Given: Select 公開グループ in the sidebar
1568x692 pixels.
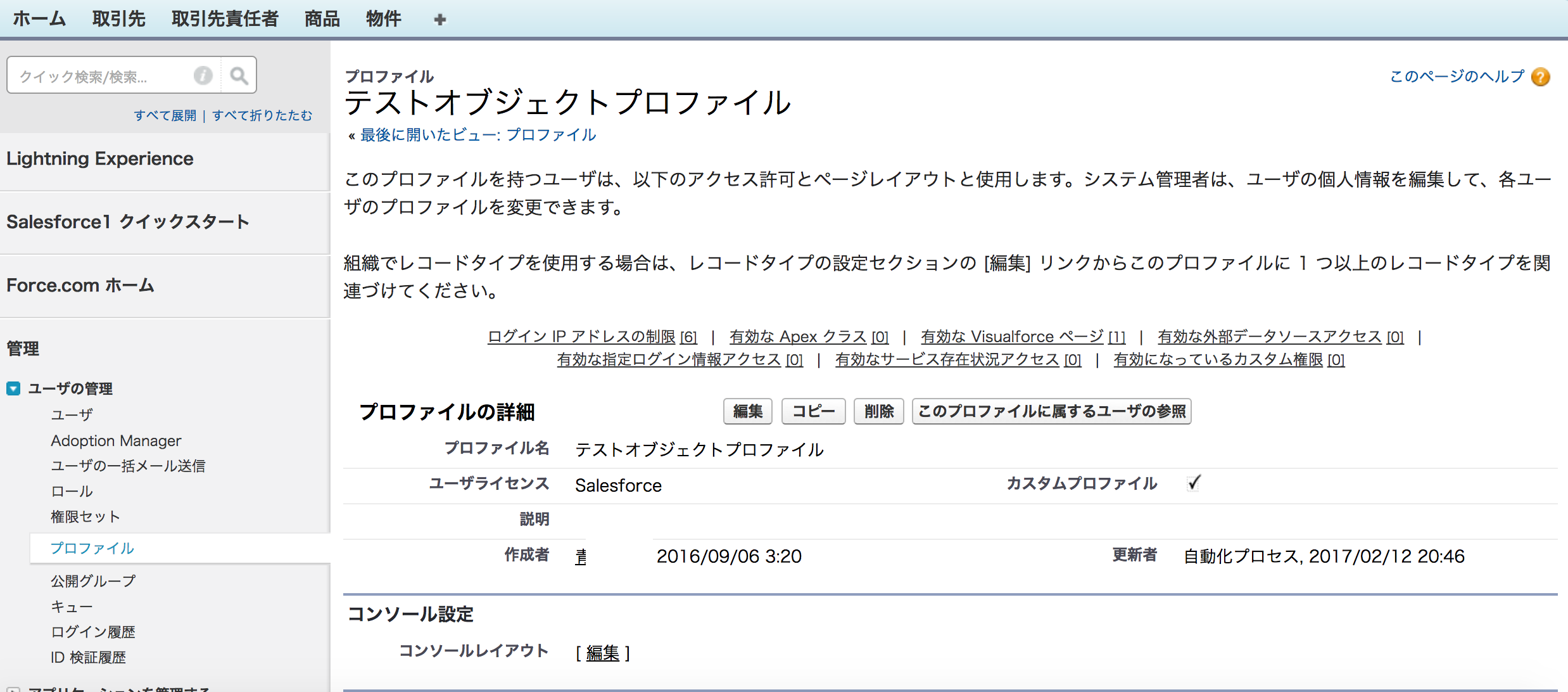Looking at the screenshot, I should [93, 580].
